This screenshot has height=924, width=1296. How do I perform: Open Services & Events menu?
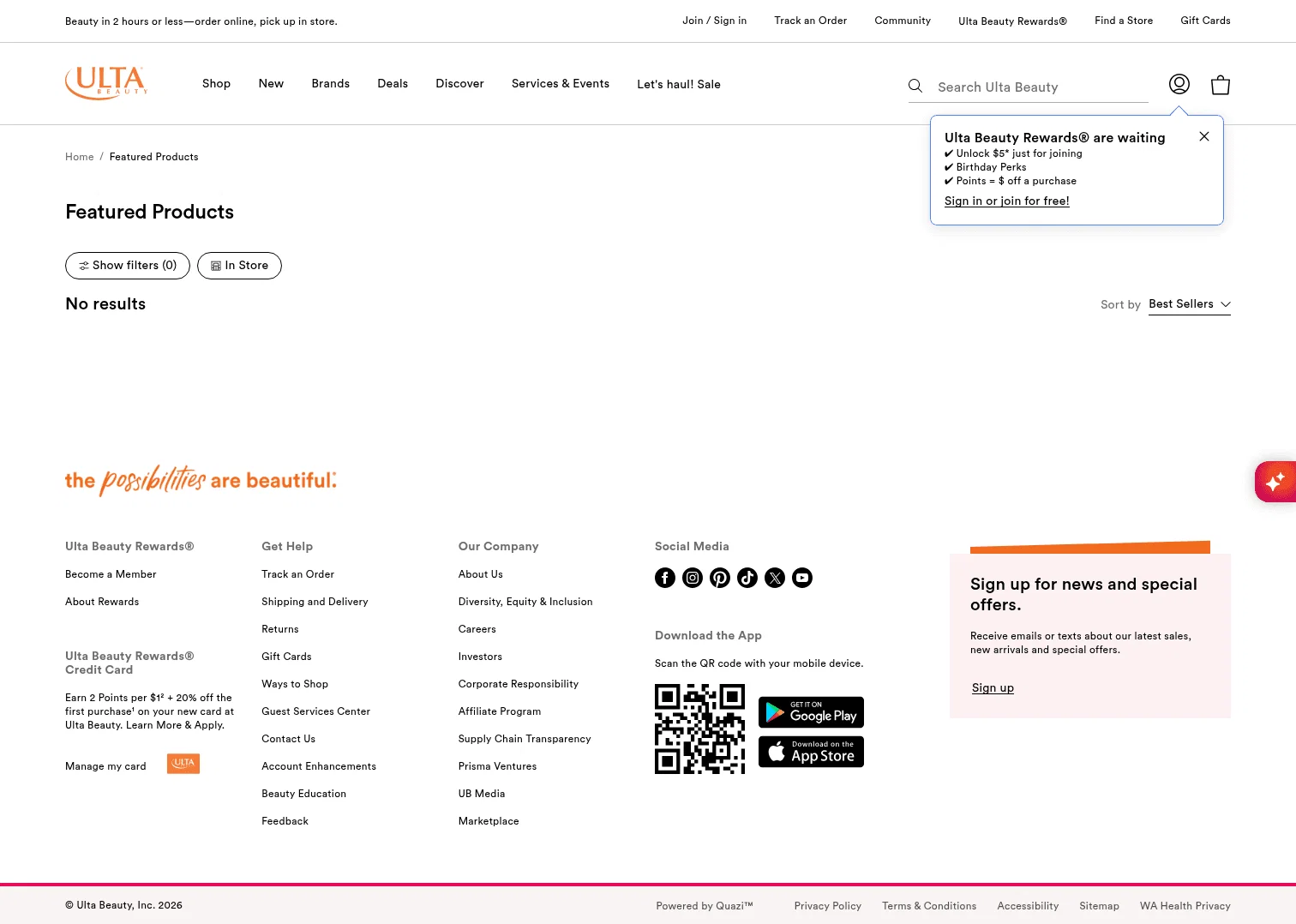click(561, 84)
